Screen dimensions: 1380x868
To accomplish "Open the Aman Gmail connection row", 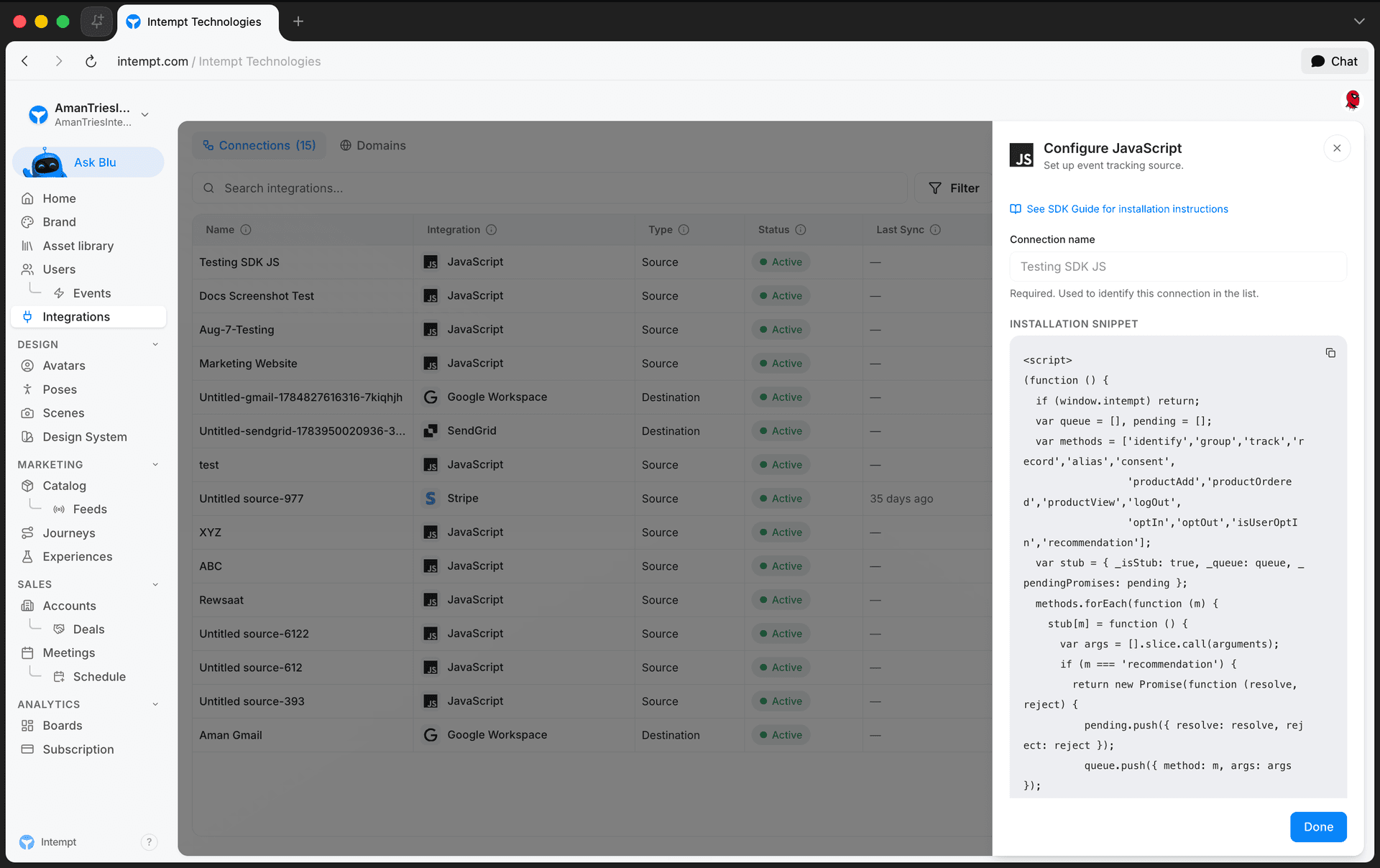I will (x=592, y=735).
